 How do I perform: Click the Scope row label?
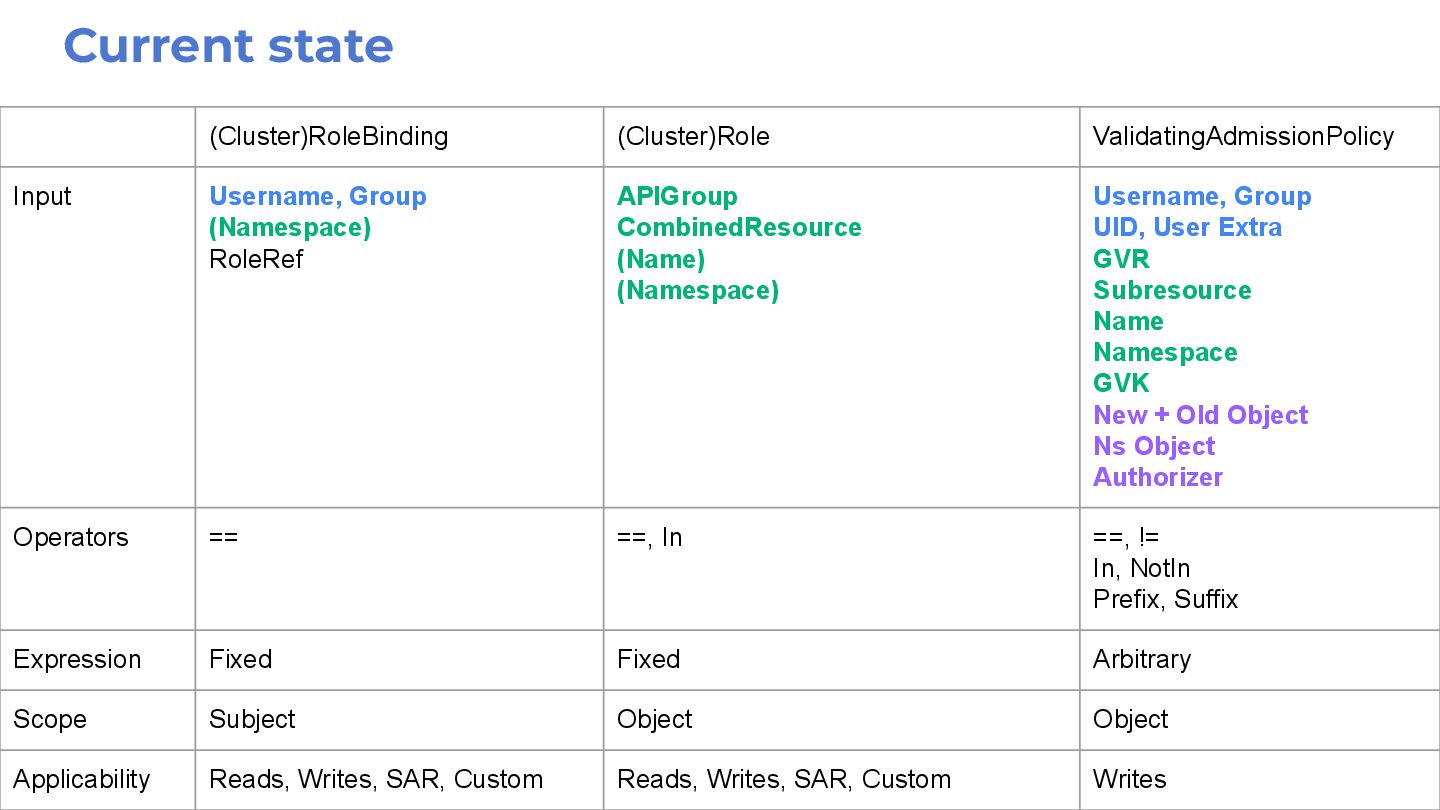point(50,719)
